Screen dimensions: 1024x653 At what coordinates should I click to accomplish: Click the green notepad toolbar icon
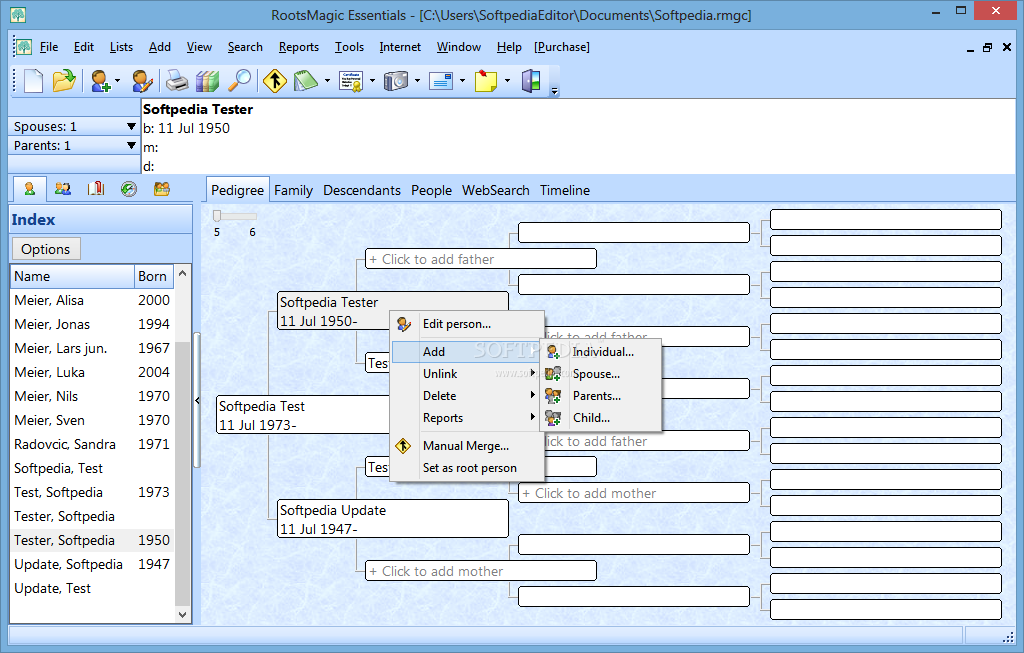point(306,81)
